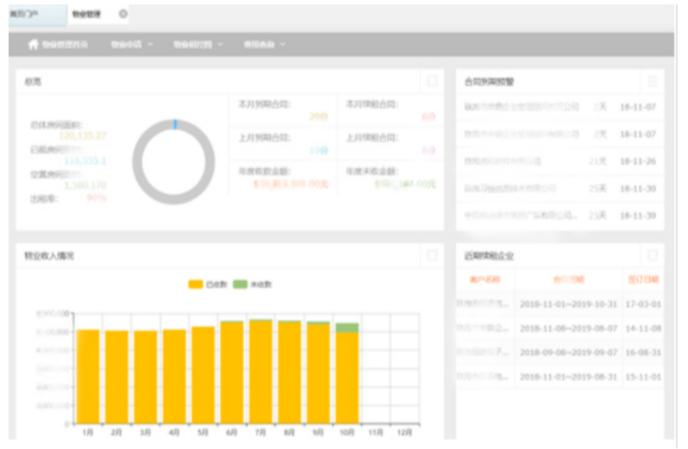
Task: Click the contract period 2018-09-08~2019-09-07
Action: 568,352
